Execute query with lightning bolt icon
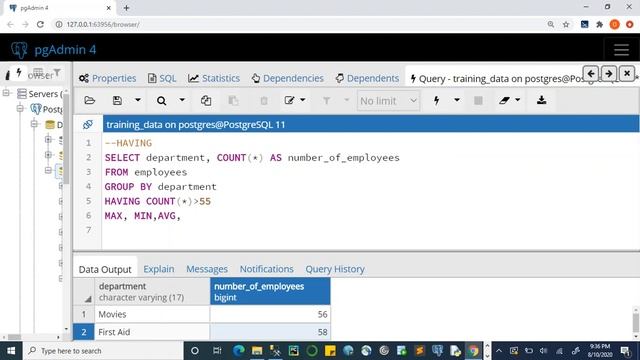The image size is (640, 360). [436, 100]
